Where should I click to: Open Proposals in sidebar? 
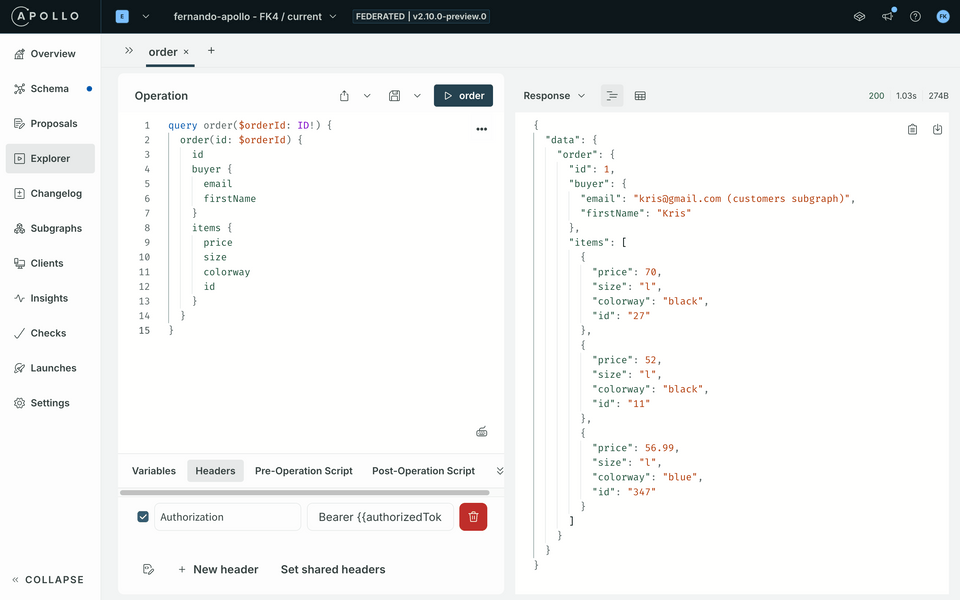click(50, 124)
